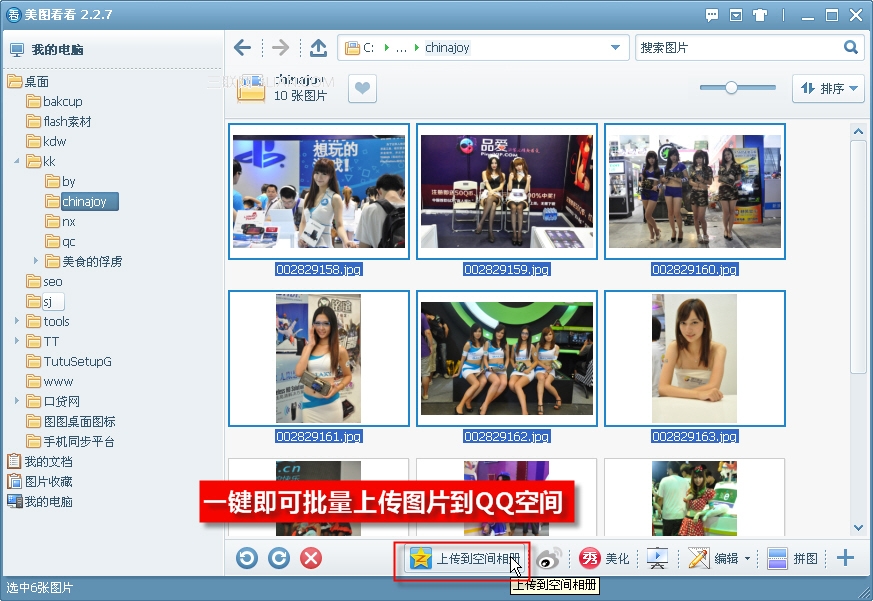Open the skin (shirt) changer

760,15
